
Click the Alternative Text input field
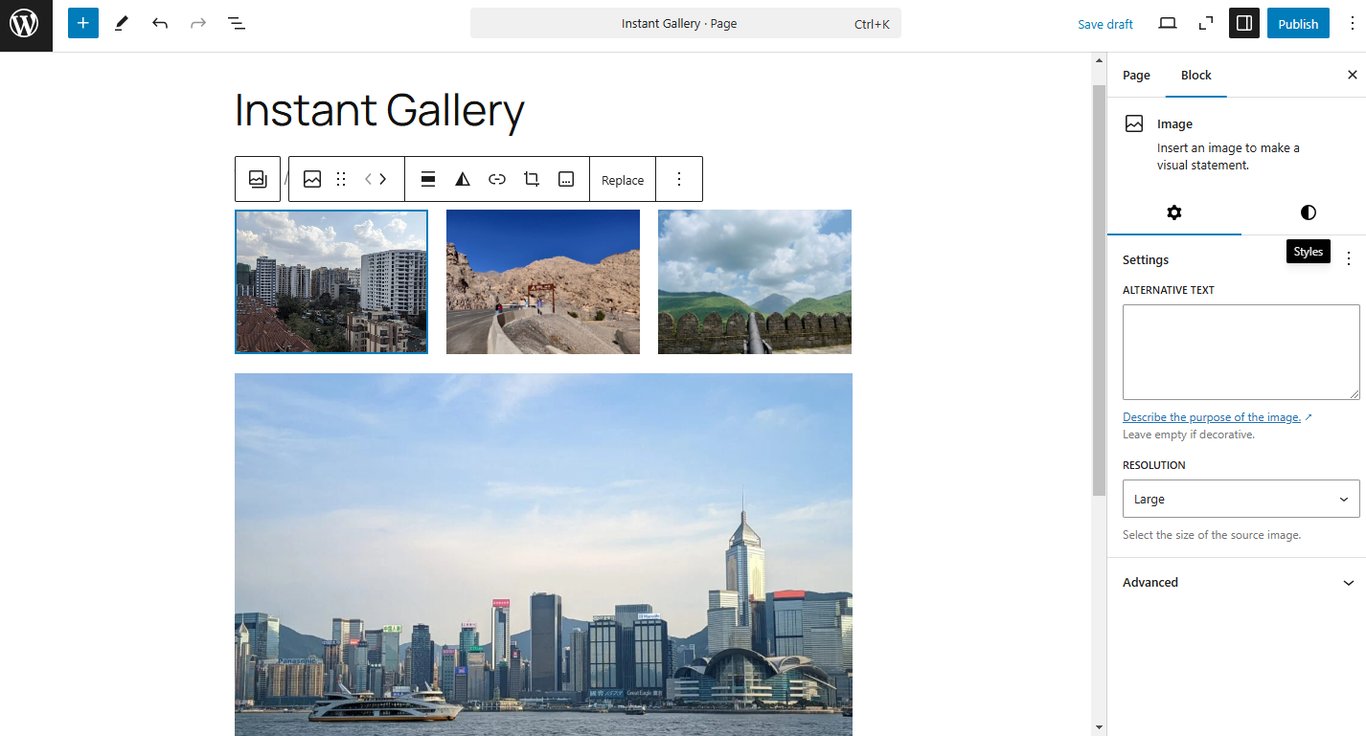pyautogui.click(x=1240, y=352)
